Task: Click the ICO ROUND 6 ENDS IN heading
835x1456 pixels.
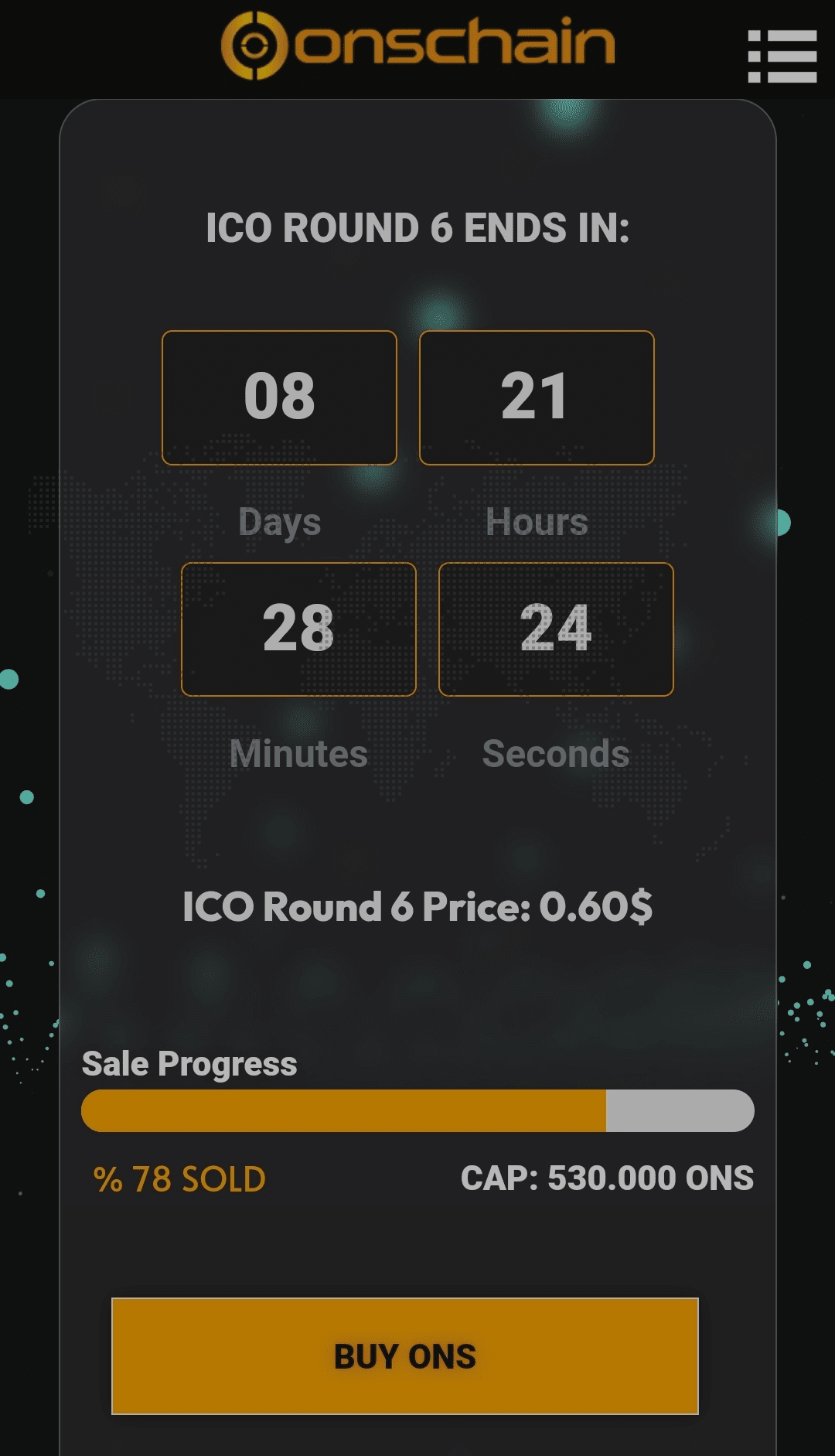Action: point(417,228)
